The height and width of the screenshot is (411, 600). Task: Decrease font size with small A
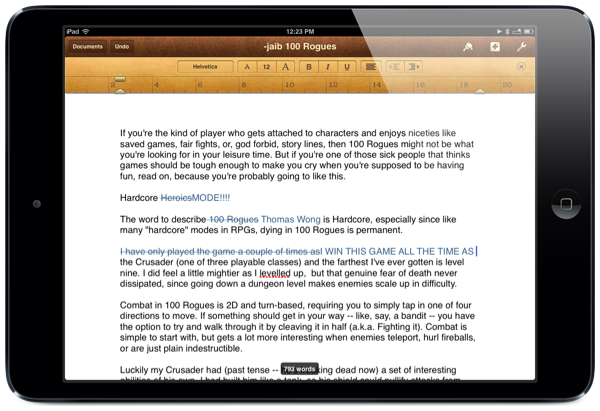[247, 67]
